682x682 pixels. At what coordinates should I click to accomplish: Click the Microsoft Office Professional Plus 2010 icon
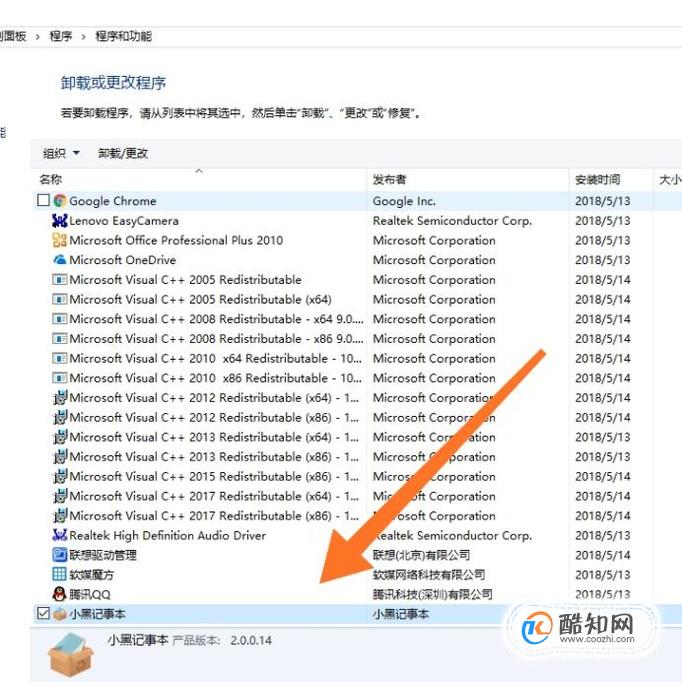(60, 240)
